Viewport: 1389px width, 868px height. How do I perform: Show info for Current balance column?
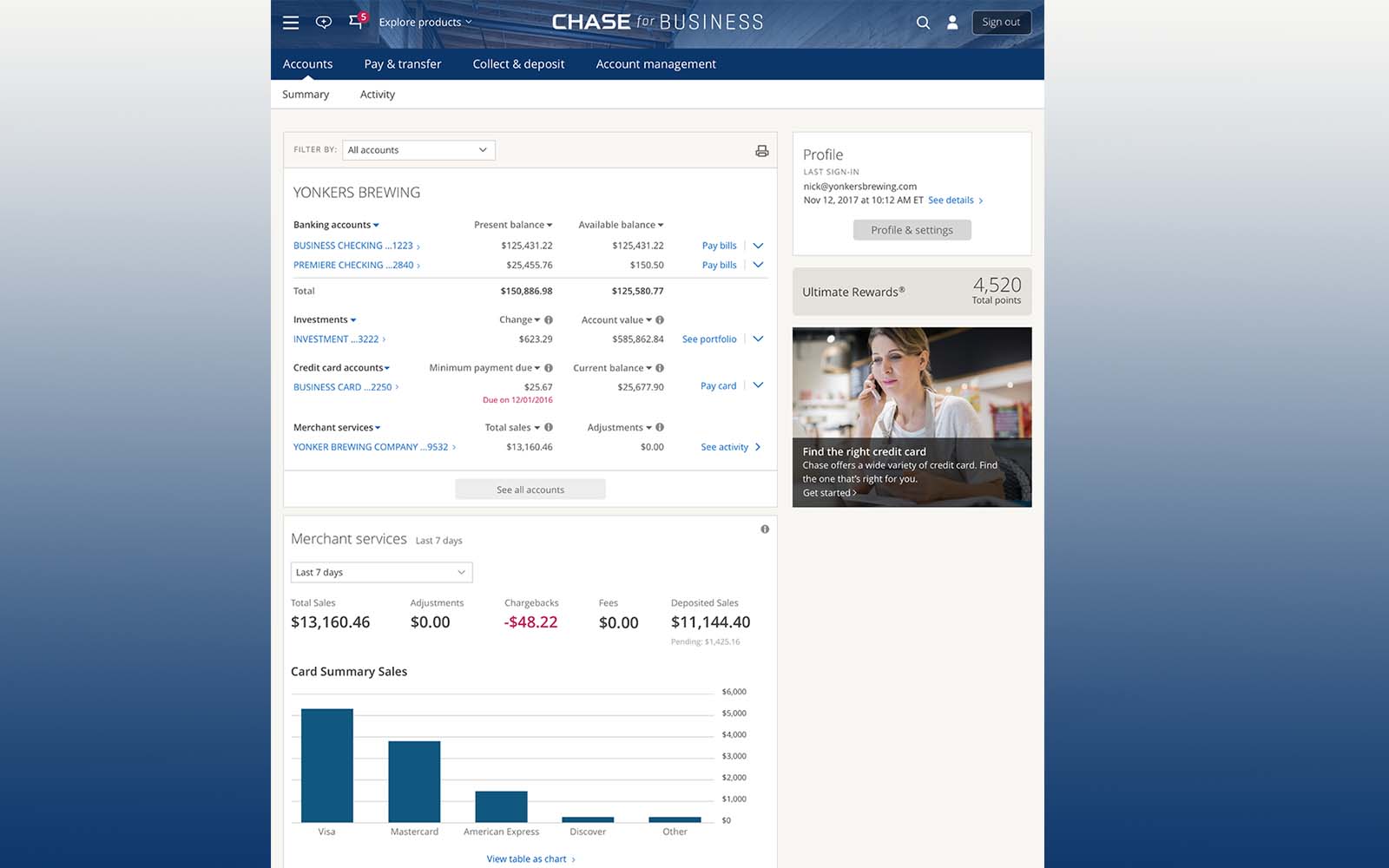click(x=660, y=368)
